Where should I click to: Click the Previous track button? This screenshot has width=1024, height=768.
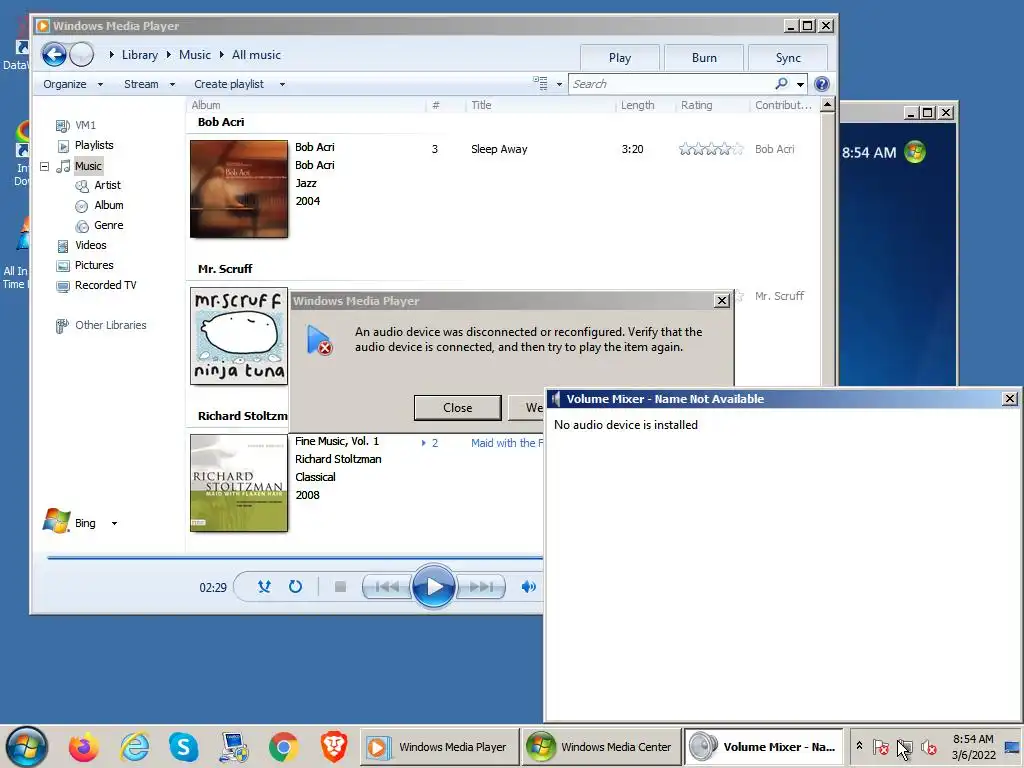(x=386, y=586)
